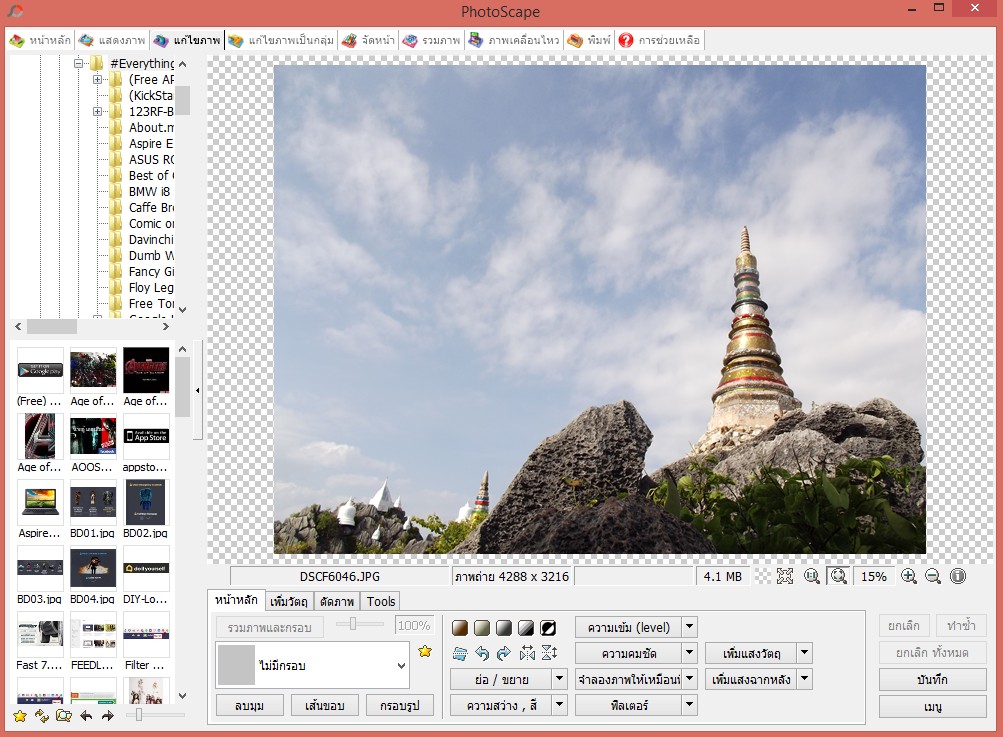
Task: Select the BMW i8 folder in tree
Action: (x=149, y=191)
